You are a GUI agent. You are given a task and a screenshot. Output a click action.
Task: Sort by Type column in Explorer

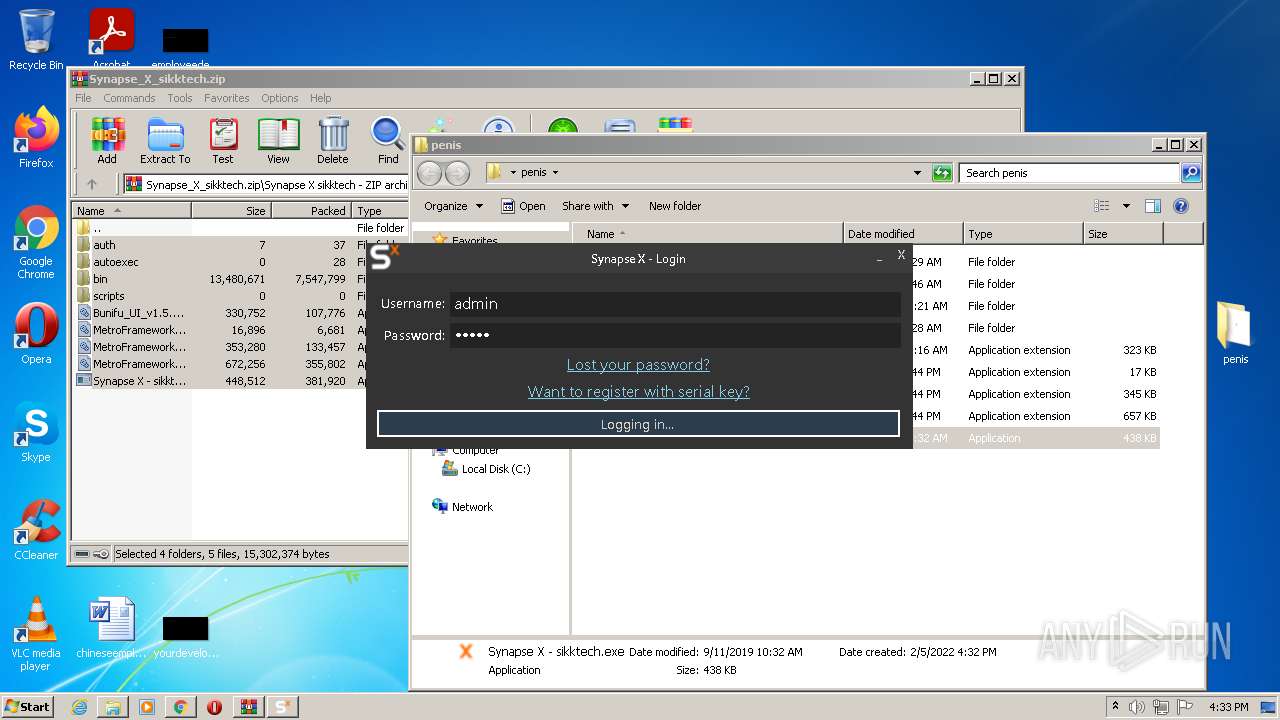pyautogui.click(x=1023, y=234)
